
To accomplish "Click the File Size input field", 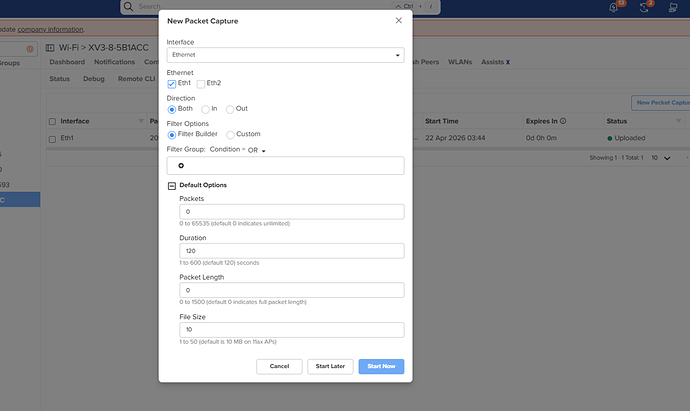I will point(292,330).
